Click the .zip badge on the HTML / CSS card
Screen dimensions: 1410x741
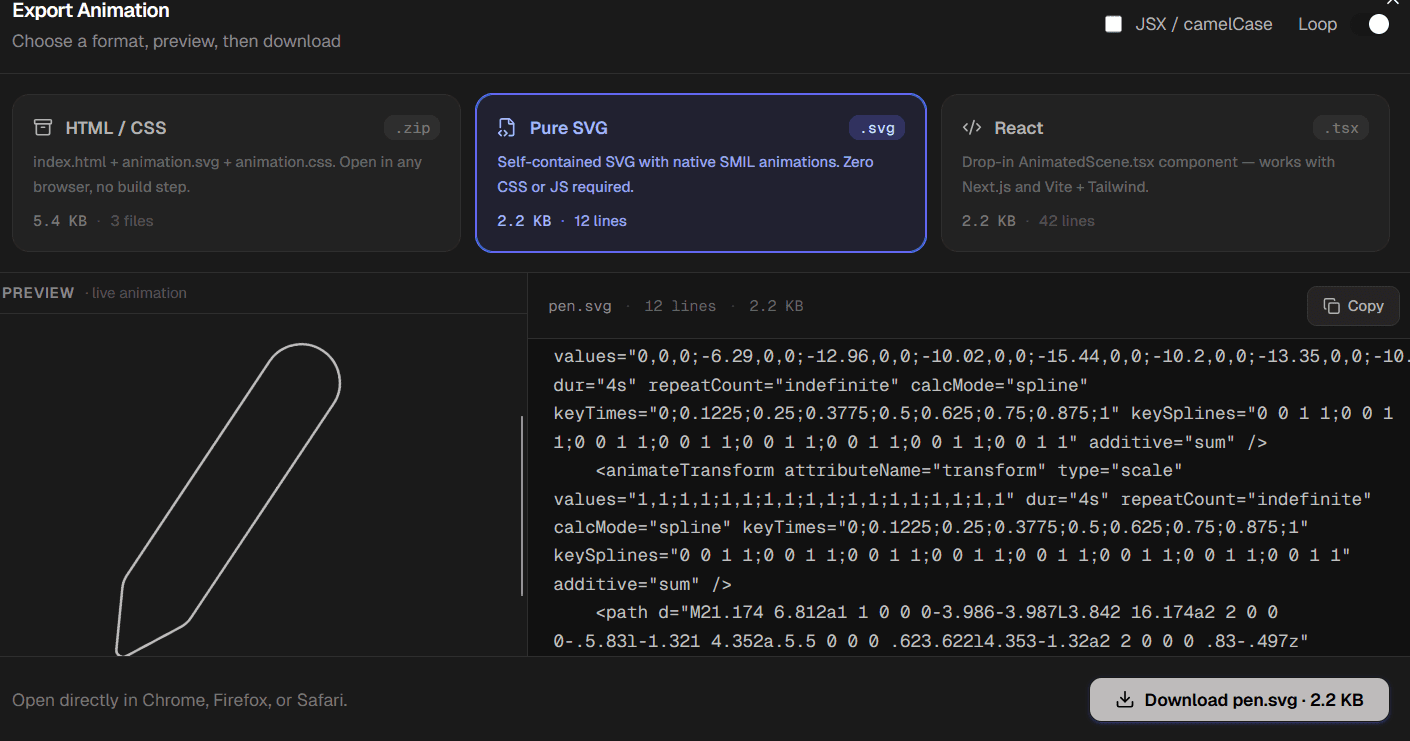click(412, 127)
